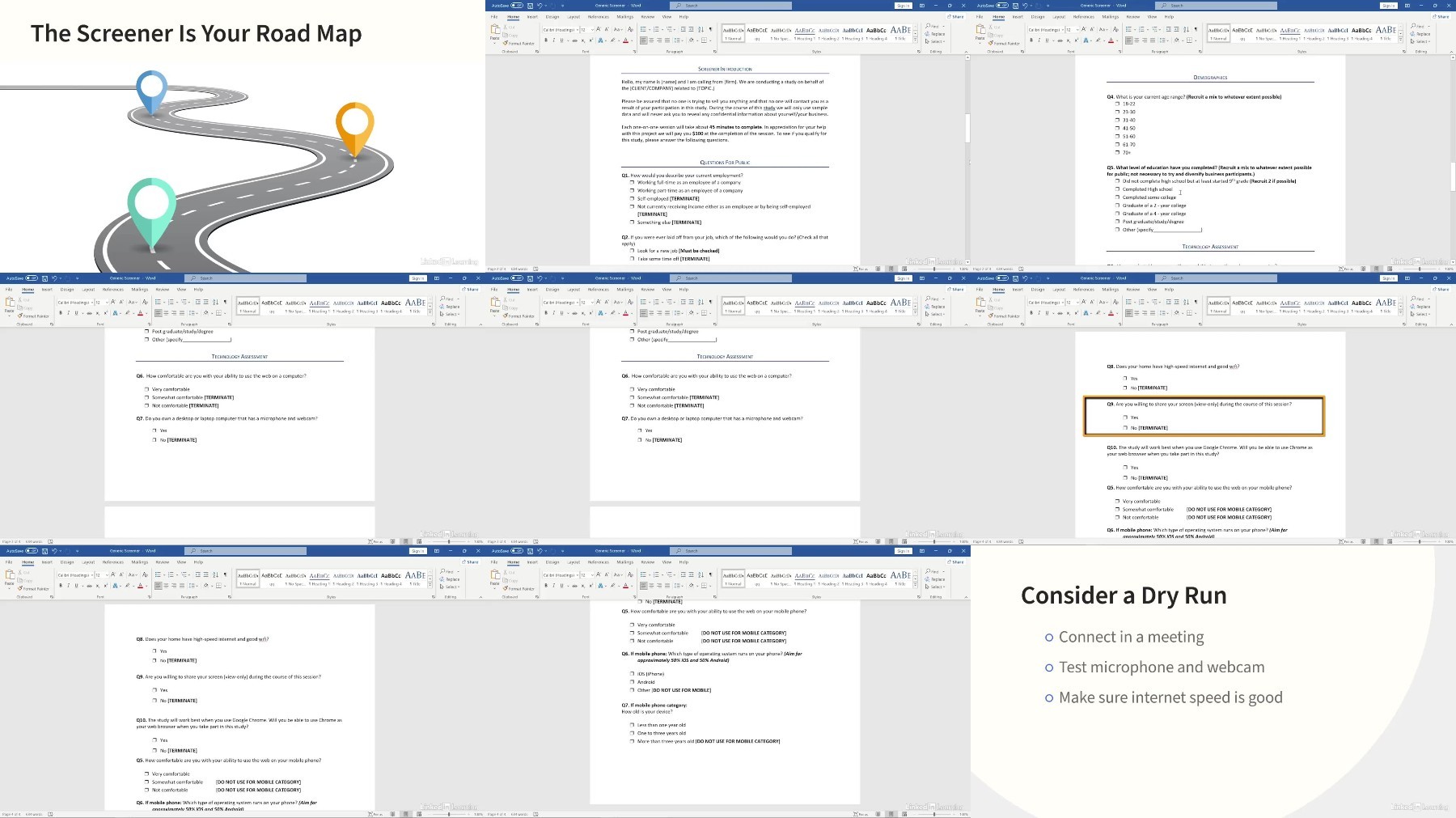The width and height of the screenshot is (1456, 818).
Task: Click Paste clipboard icon in Screener Introduction window
Action: (x=495, y=29)
